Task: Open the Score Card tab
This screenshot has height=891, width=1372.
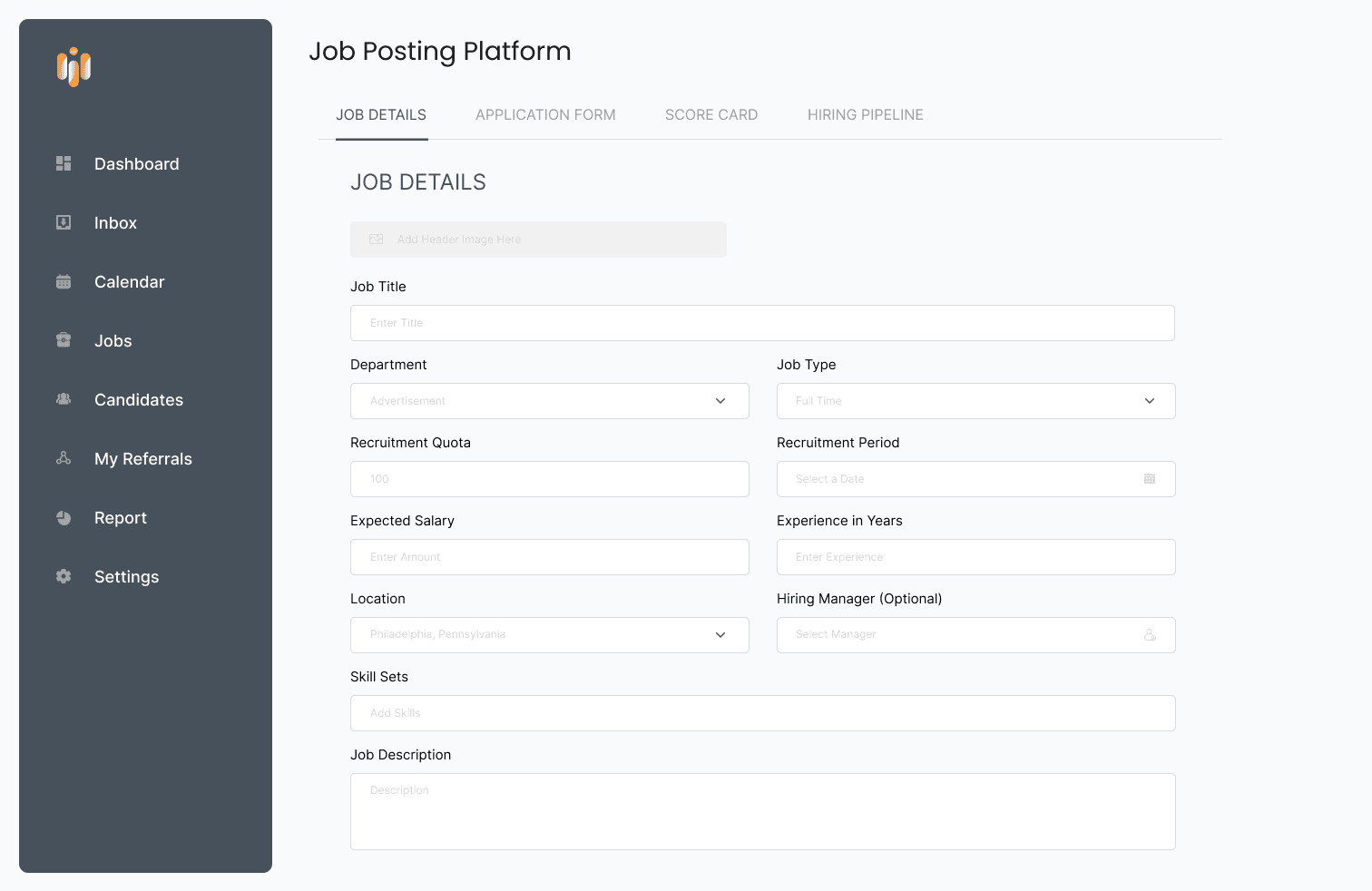Action: click(711, 114)
